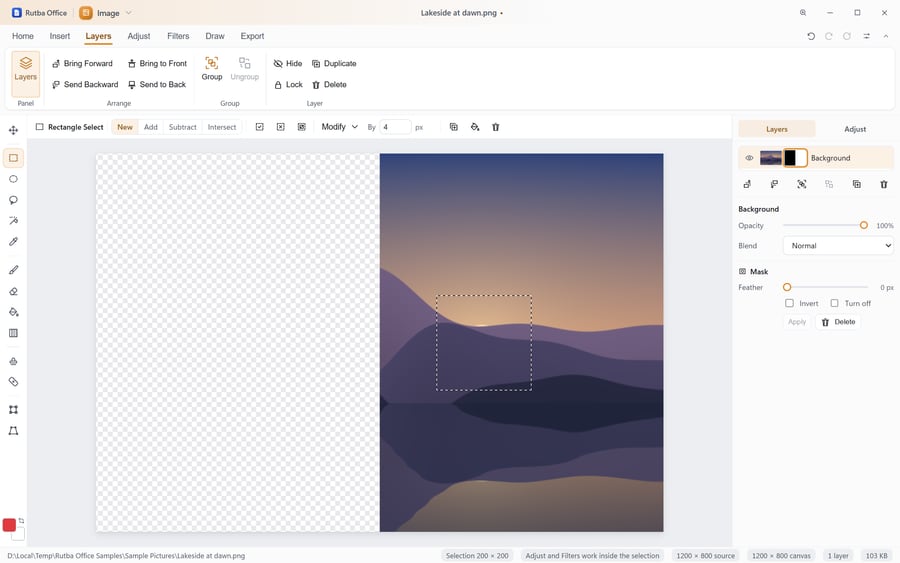
Task: Select the Move tool
Action: tap(13, 130)
